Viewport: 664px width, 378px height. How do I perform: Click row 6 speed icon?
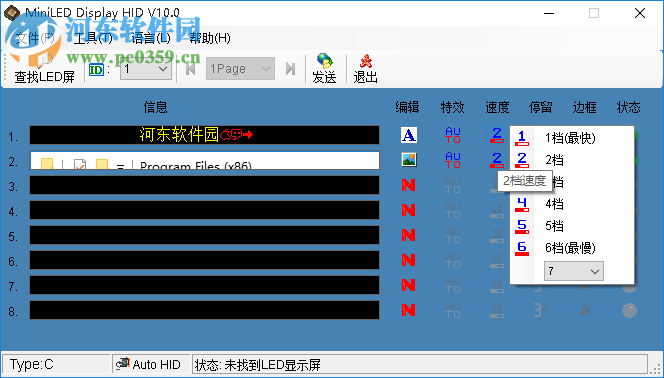pos(497,260)
